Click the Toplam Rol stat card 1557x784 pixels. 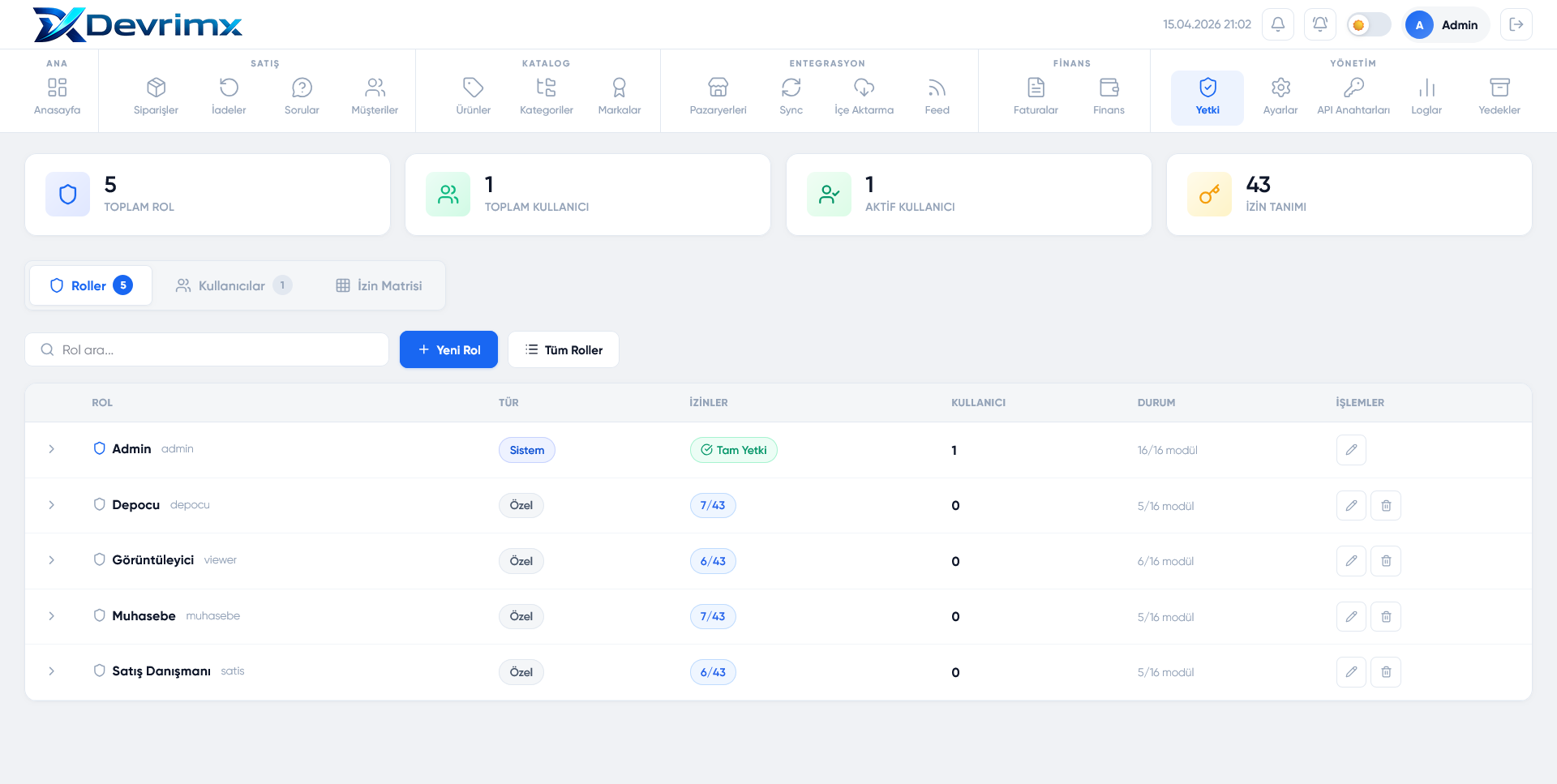(x=208, y=195)
